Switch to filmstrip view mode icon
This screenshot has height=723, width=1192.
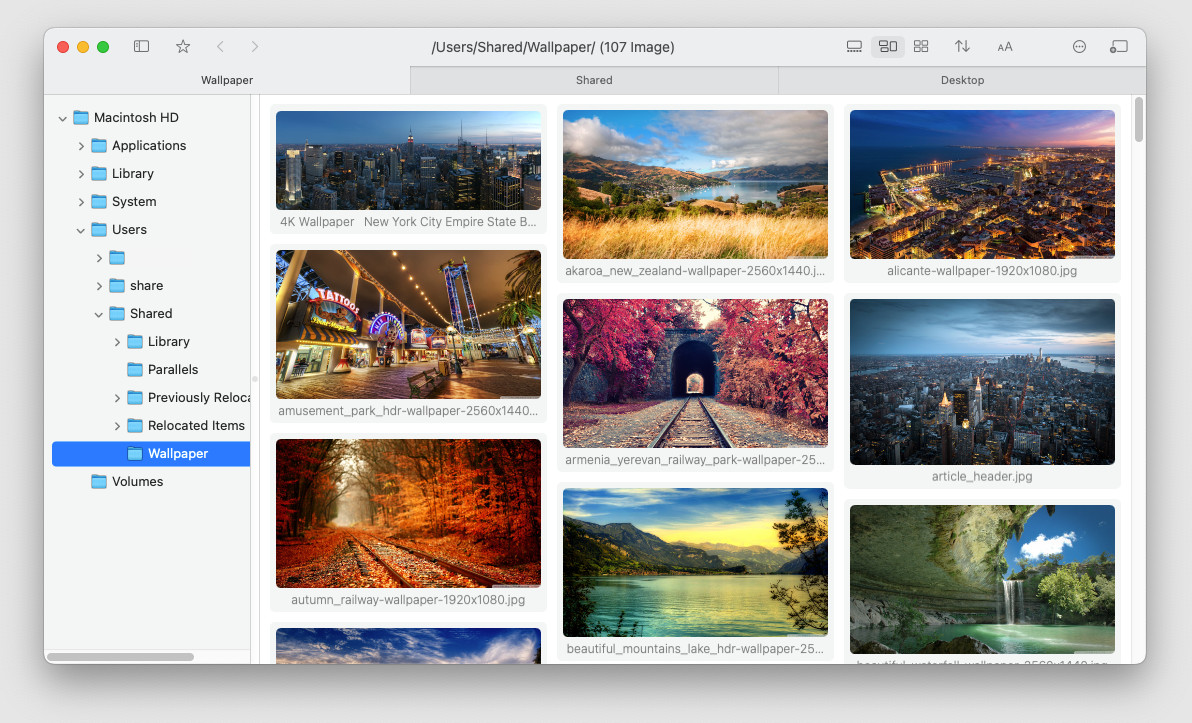tap(854, 46)
